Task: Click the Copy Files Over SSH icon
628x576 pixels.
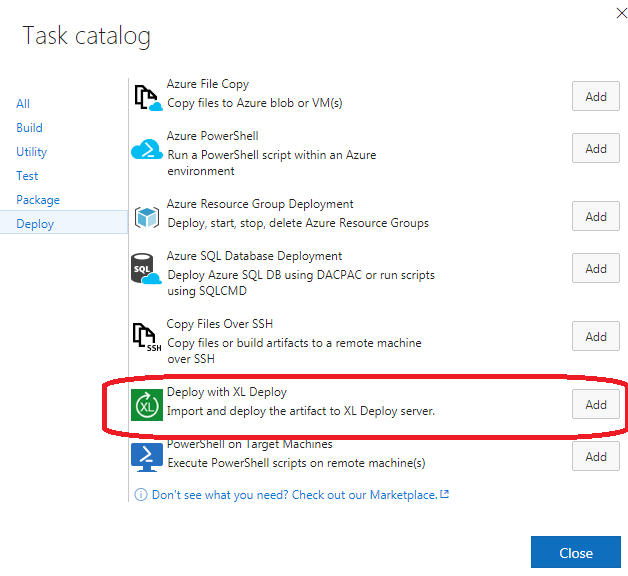Action: [x=147, y=337]
